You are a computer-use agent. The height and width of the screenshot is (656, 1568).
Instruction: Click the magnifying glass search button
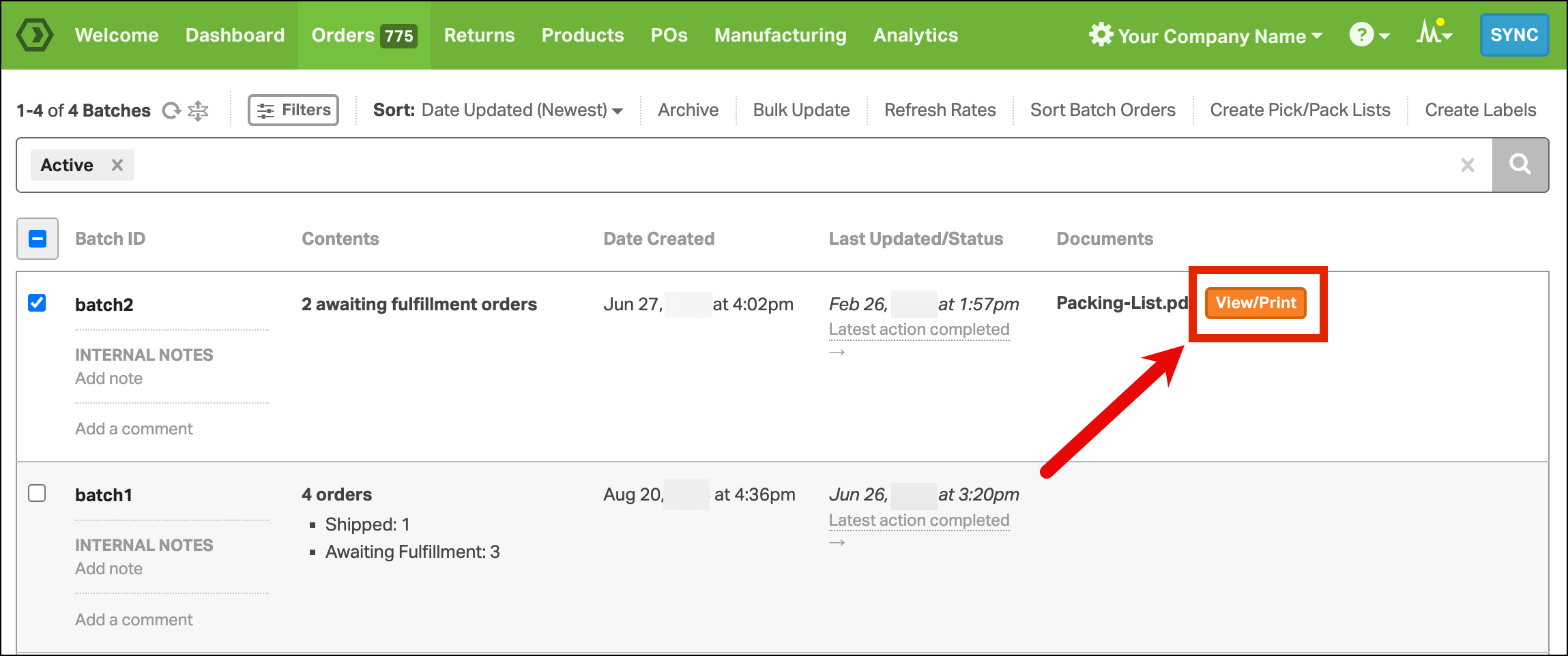[1520, 165]
